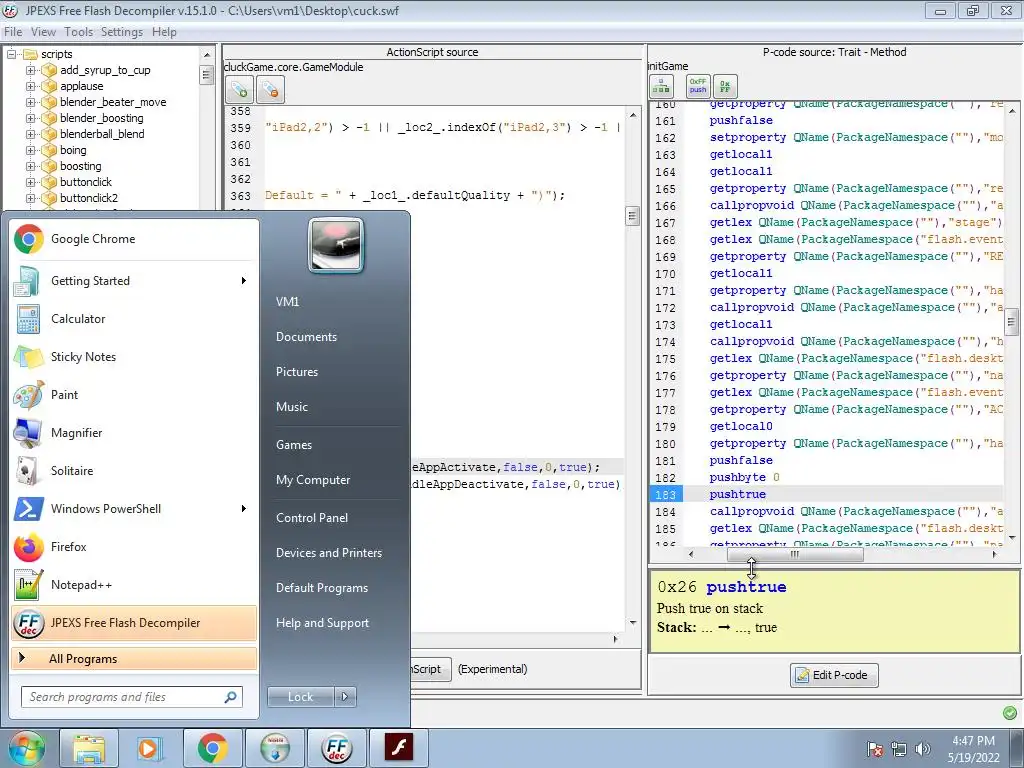The height and width of the screenshot is (768, 1024).
Task: Open the View menu
Action: coord(43,32)
